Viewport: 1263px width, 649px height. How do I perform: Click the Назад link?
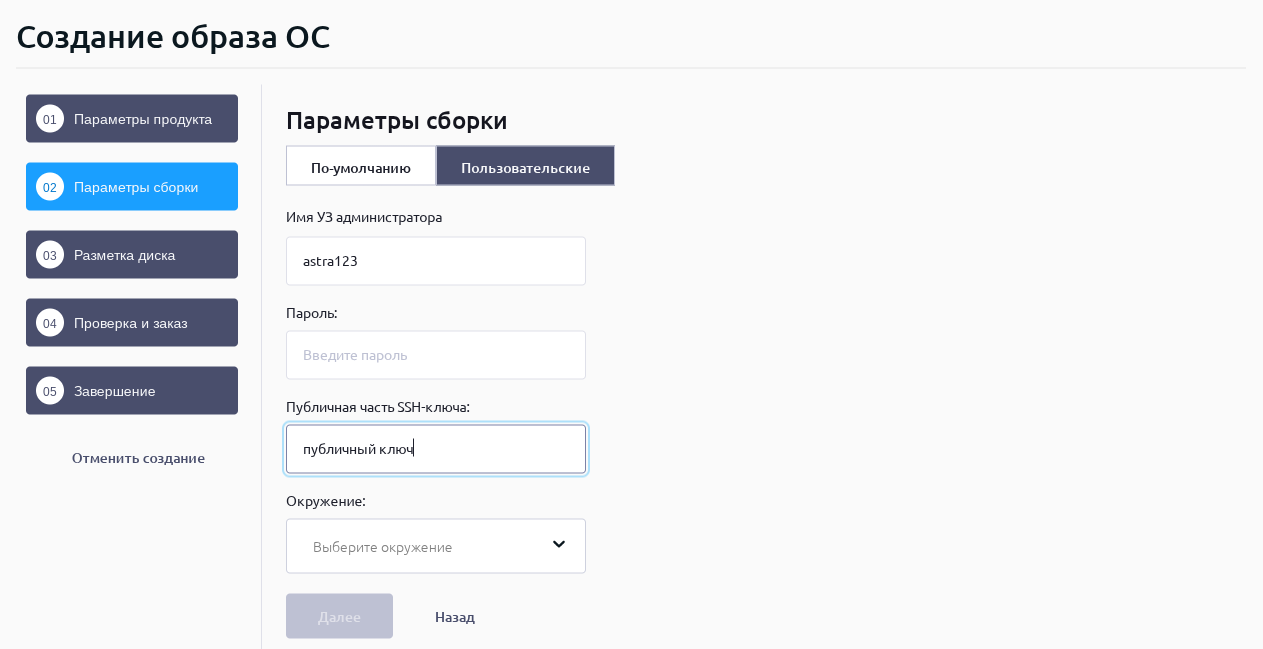click(x=455, y=617)
